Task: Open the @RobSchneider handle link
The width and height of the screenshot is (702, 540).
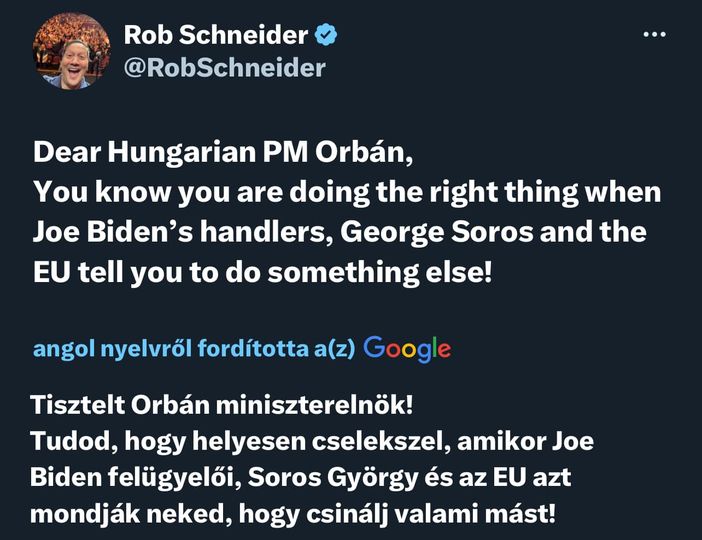Action: point(224,67)
